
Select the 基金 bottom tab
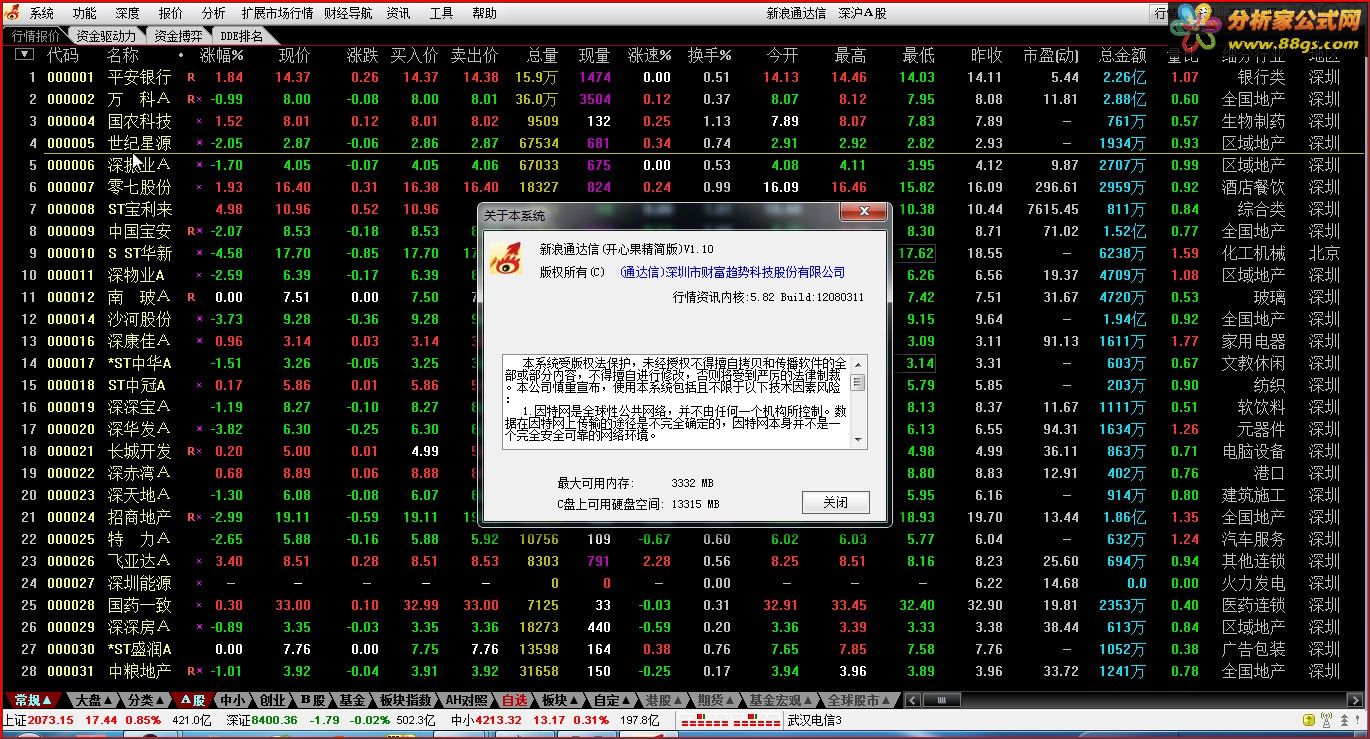tap(353, 700)
